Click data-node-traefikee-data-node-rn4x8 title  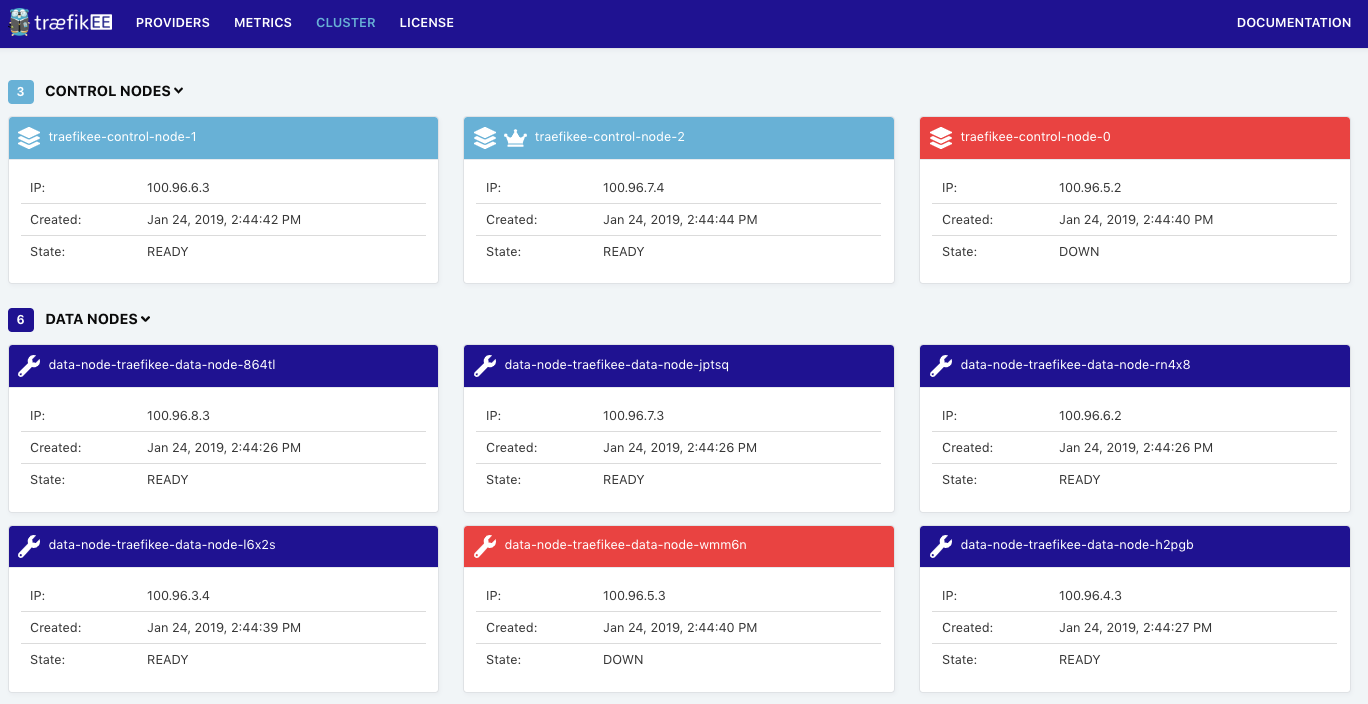(1075, 365)
